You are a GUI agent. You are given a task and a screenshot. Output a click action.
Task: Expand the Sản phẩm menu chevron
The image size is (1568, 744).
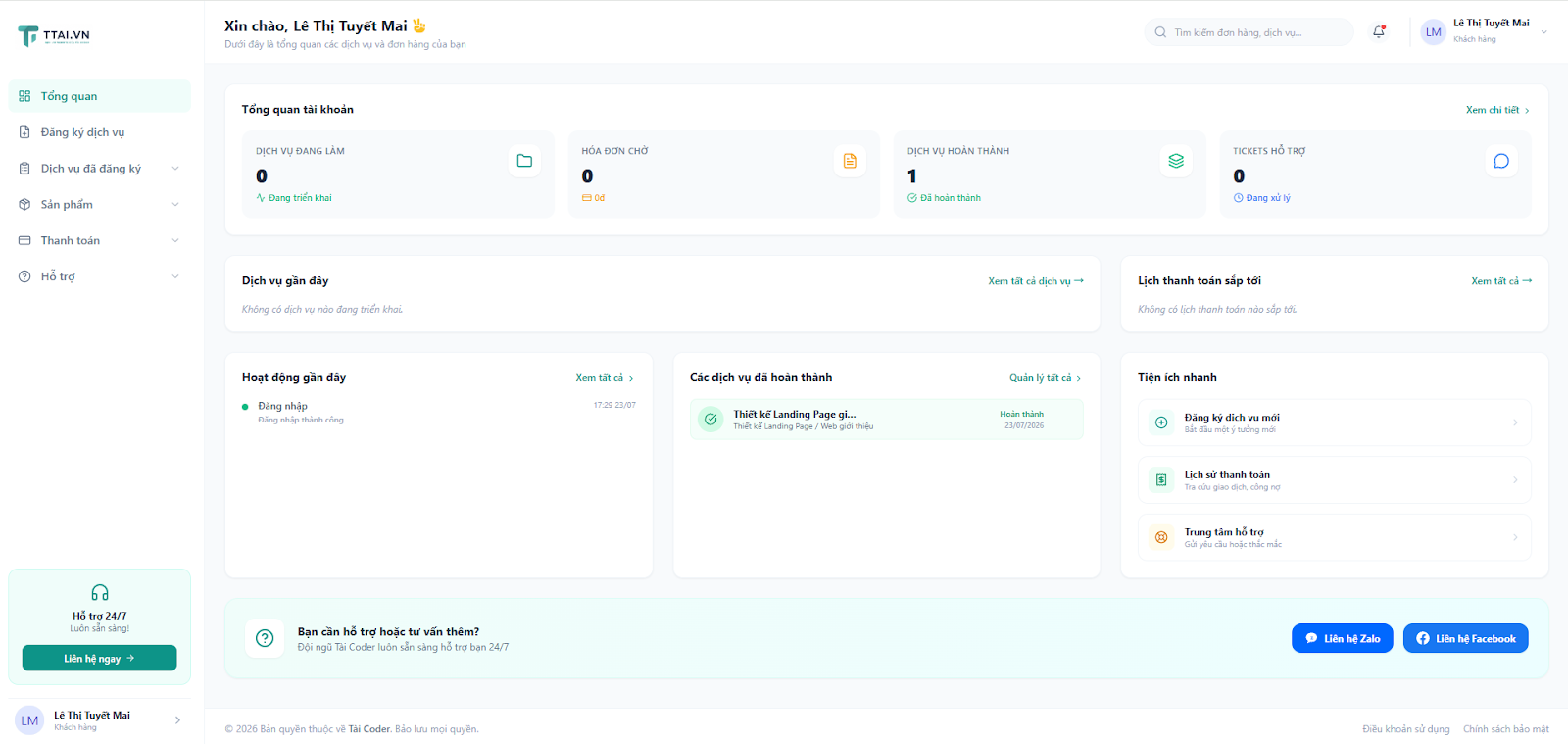coord(175,205)
